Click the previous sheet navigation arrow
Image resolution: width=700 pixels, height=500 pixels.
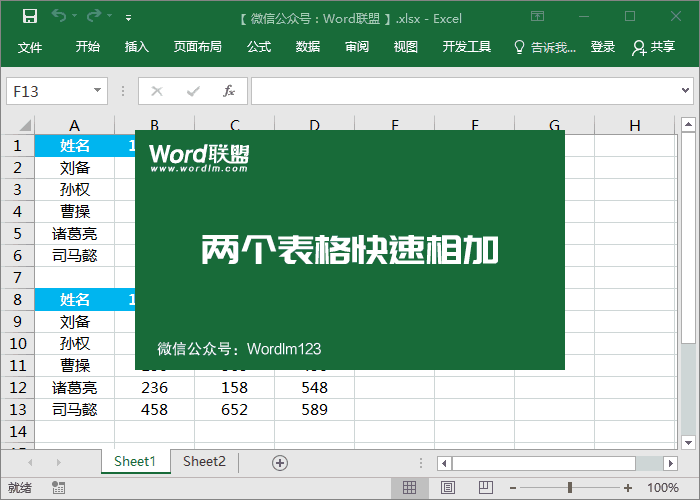(x=30, y=462)
